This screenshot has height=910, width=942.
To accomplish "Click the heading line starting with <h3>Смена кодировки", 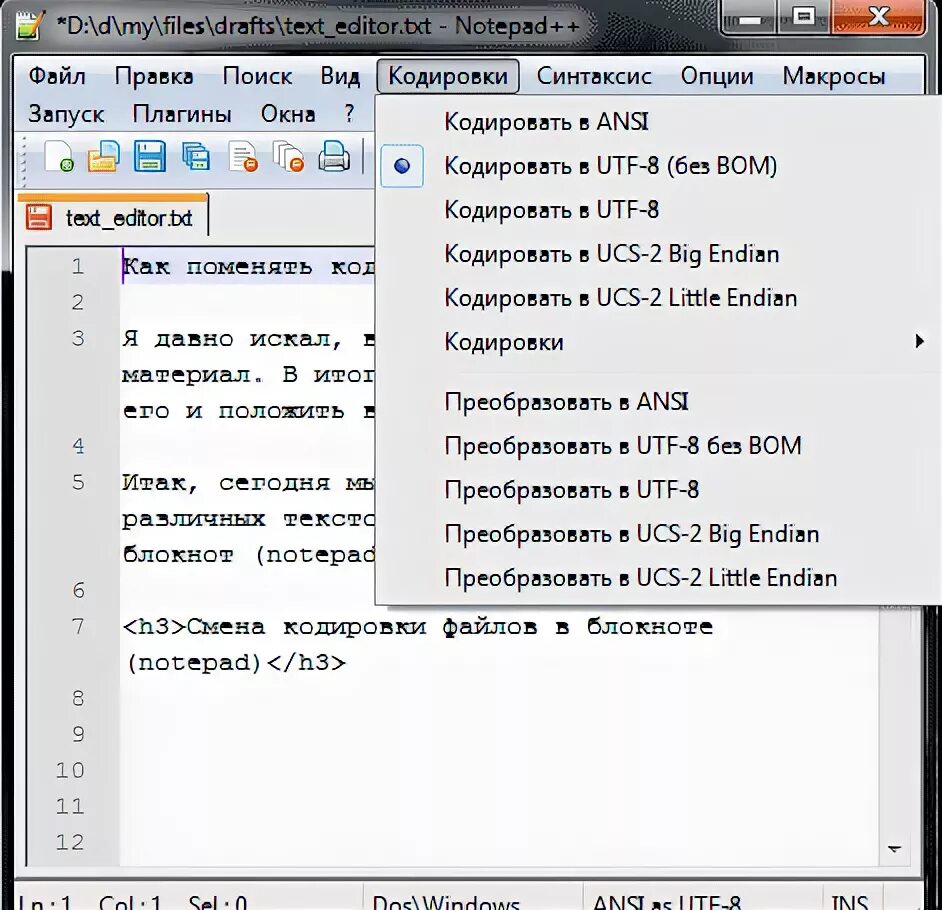I will point(418,626).
